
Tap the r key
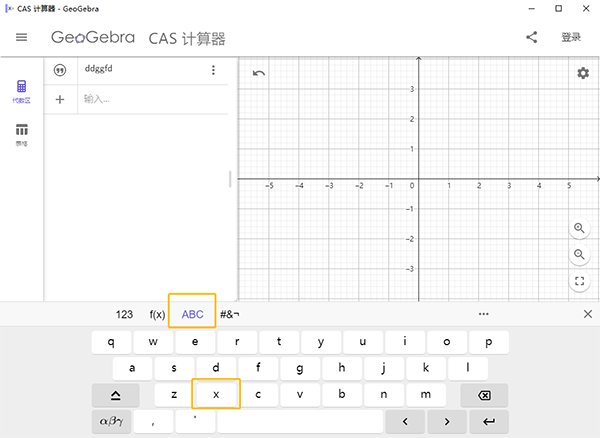point(237,342)
